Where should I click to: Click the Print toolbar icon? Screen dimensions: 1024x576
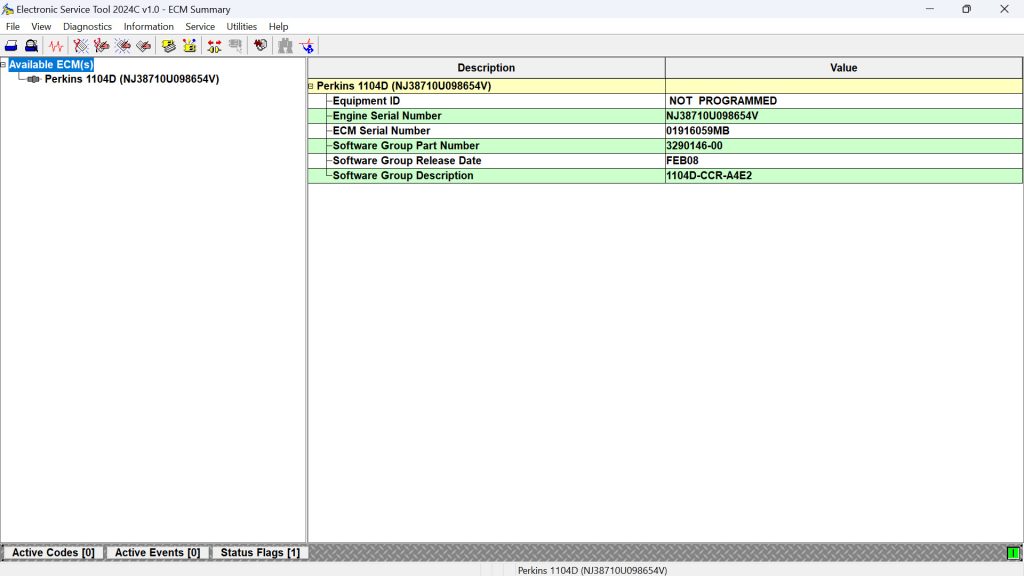11,45
